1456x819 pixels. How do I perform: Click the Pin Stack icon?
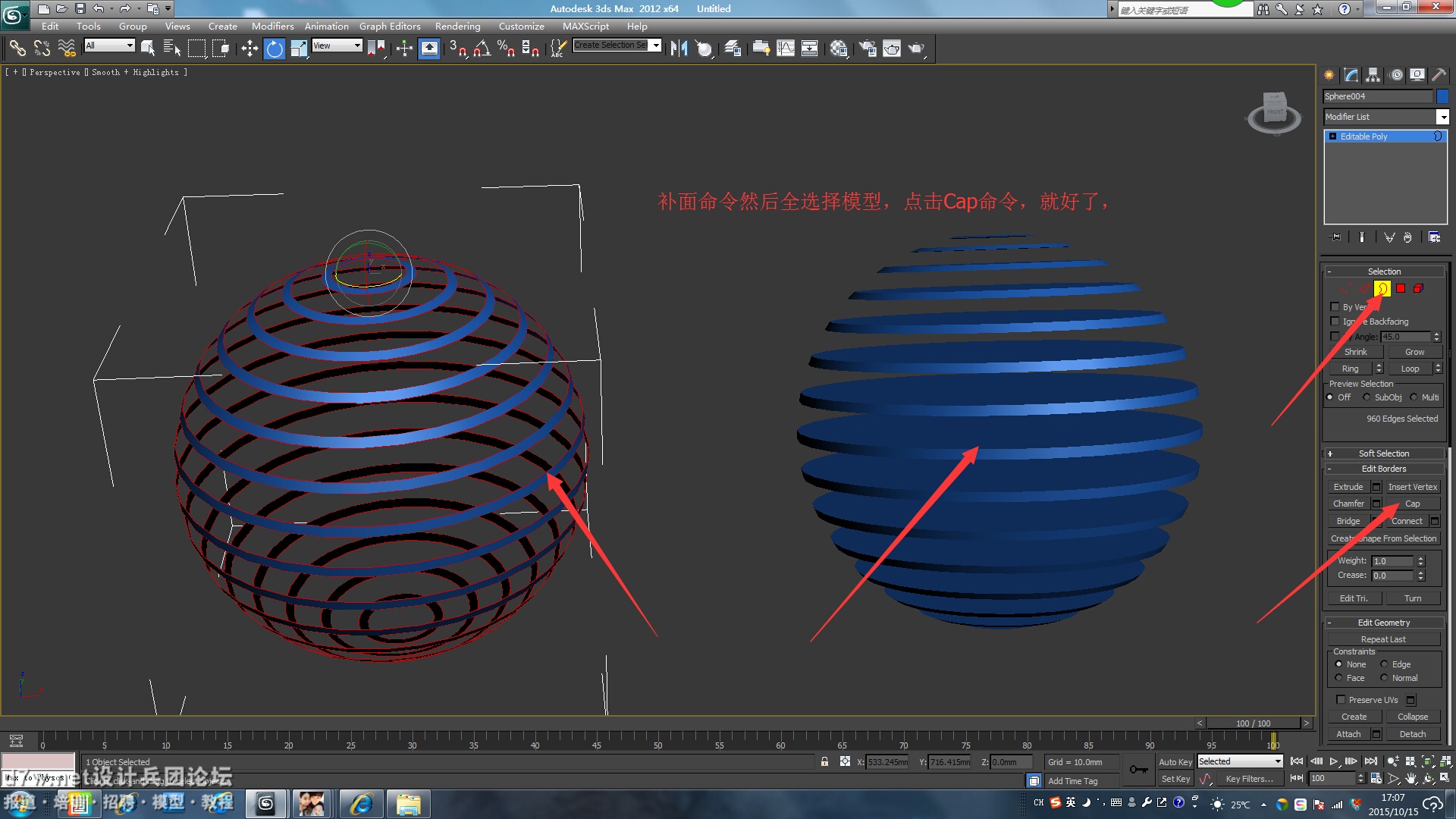tap(1335, 237)
